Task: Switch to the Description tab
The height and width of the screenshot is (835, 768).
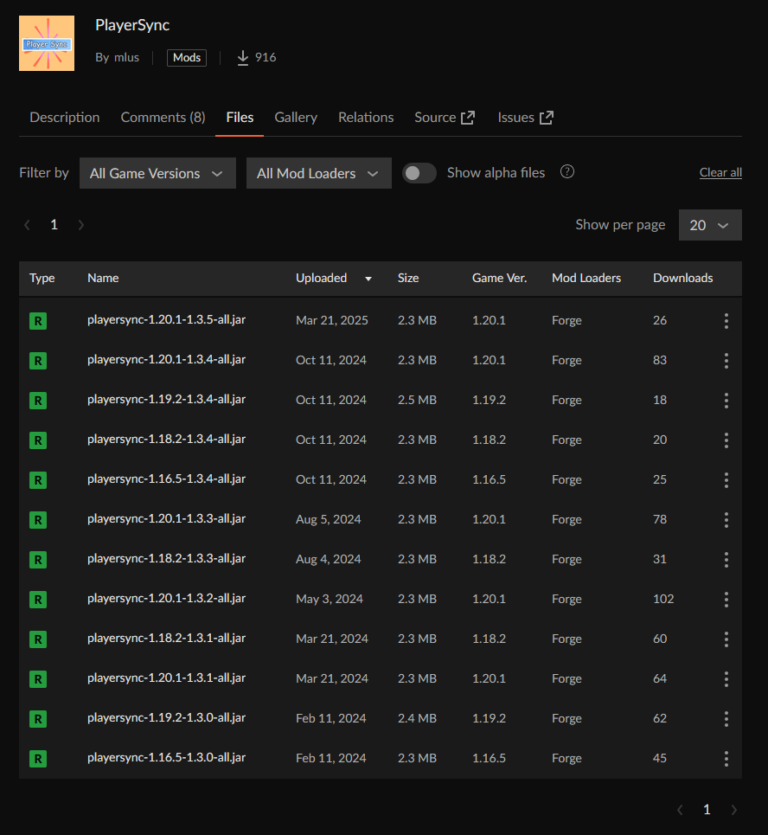Action: tap(64, 117)
